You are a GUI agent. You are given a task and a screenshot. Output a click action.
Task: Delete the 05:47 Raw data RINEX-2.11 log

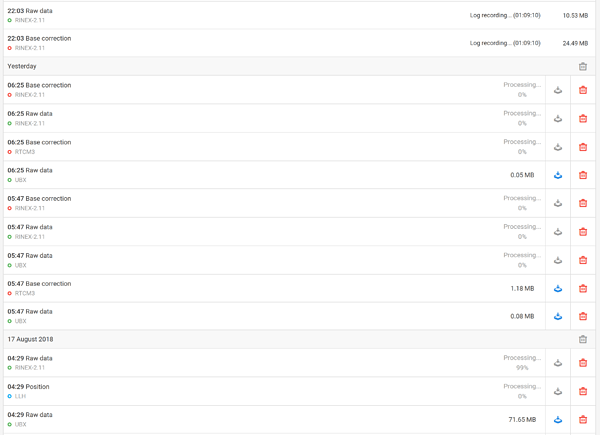pos(583,232)
